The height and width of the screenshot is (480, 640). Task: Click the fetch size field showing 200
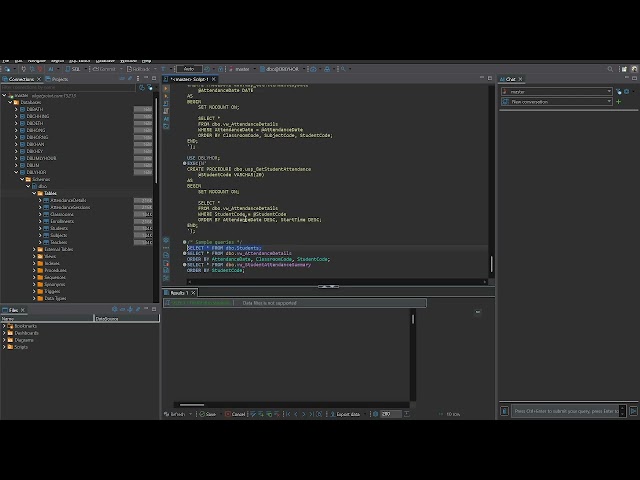pyautogui.click(x=391, y=414)
